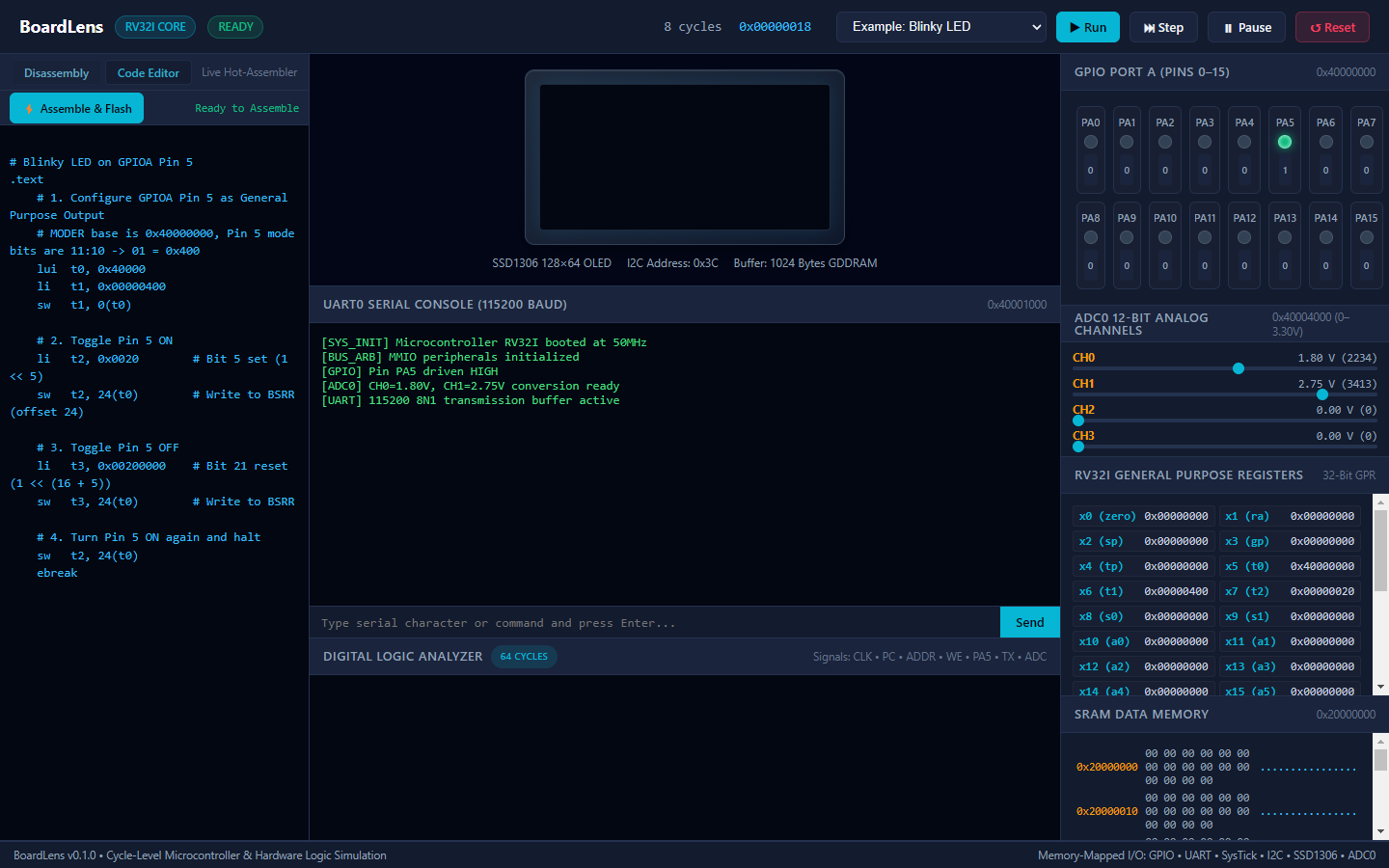This screenshot has width=1389, height=868.
Task: Click the PA10 pin LED
Action: (1165, 237)
